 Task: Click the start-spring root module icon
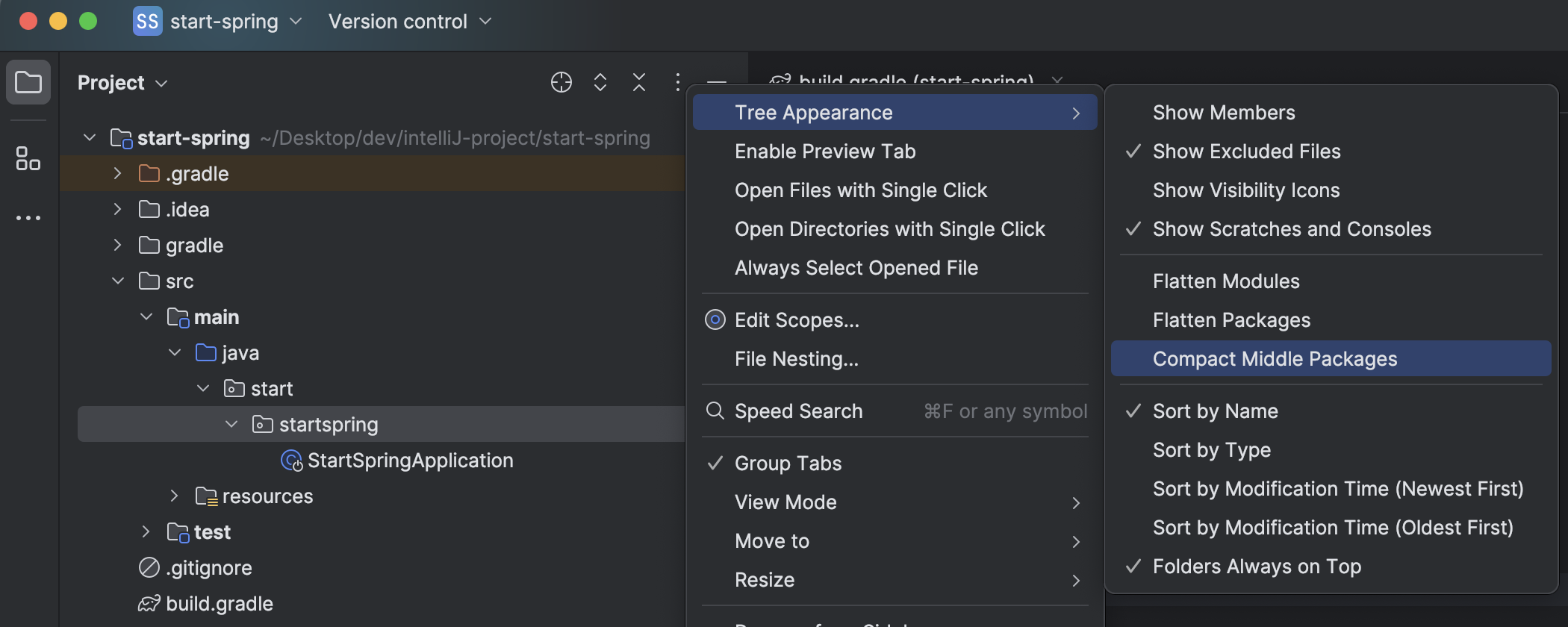[121, 138]
